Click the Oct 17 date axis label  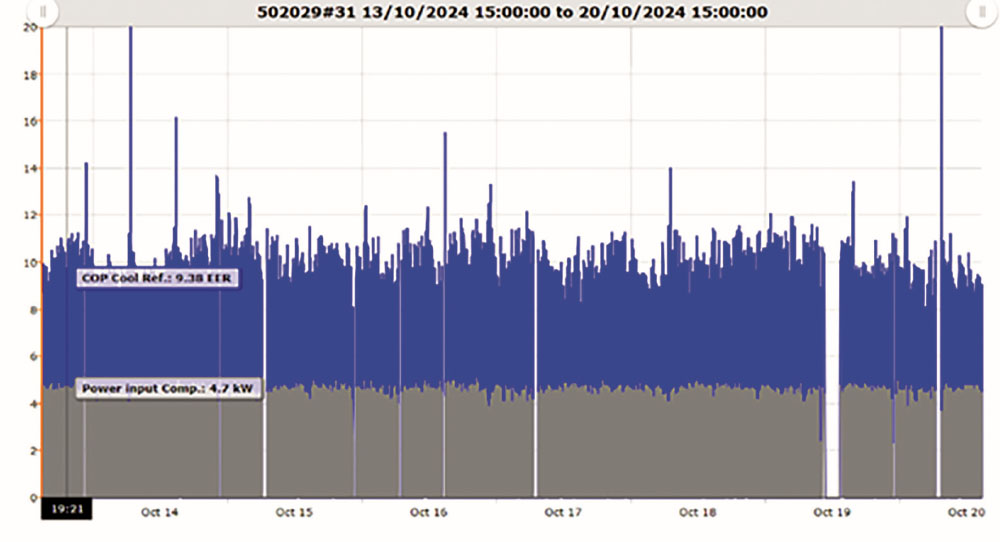click(x=563, y=512)
